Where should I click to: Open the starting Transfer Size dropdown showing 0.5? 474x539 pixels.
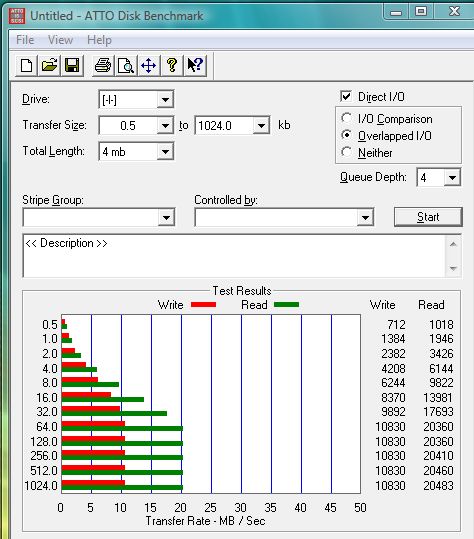[x=165, y=125]
